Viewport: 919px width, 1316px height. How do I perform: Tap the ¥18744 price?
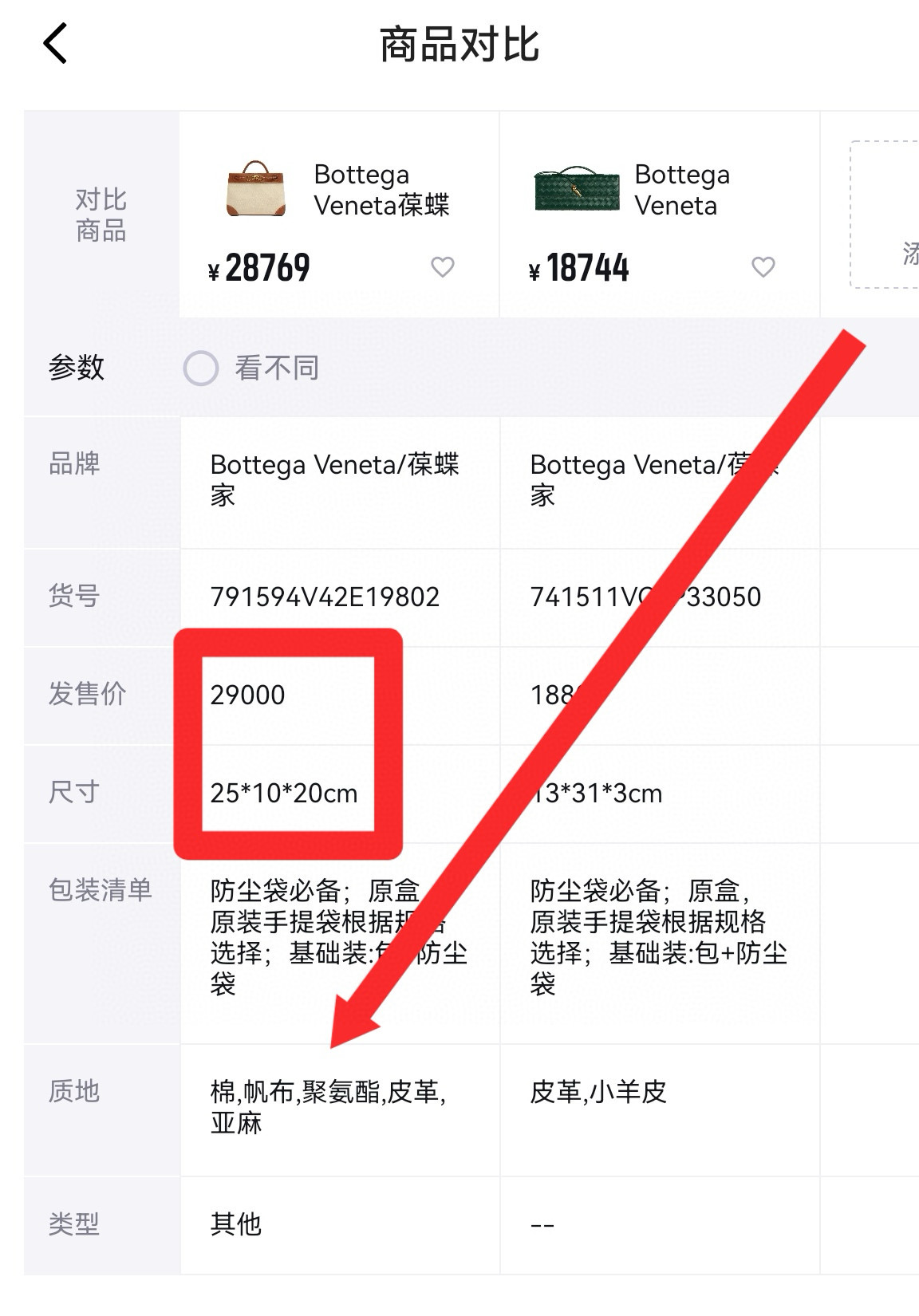(579, 268)
